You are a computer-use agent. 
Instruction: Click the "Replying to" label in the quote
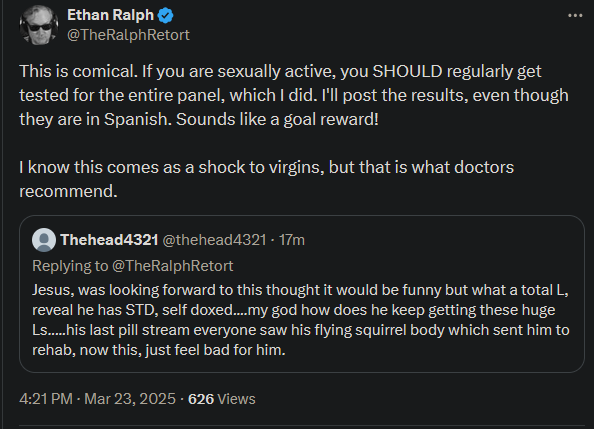point(70,266)
